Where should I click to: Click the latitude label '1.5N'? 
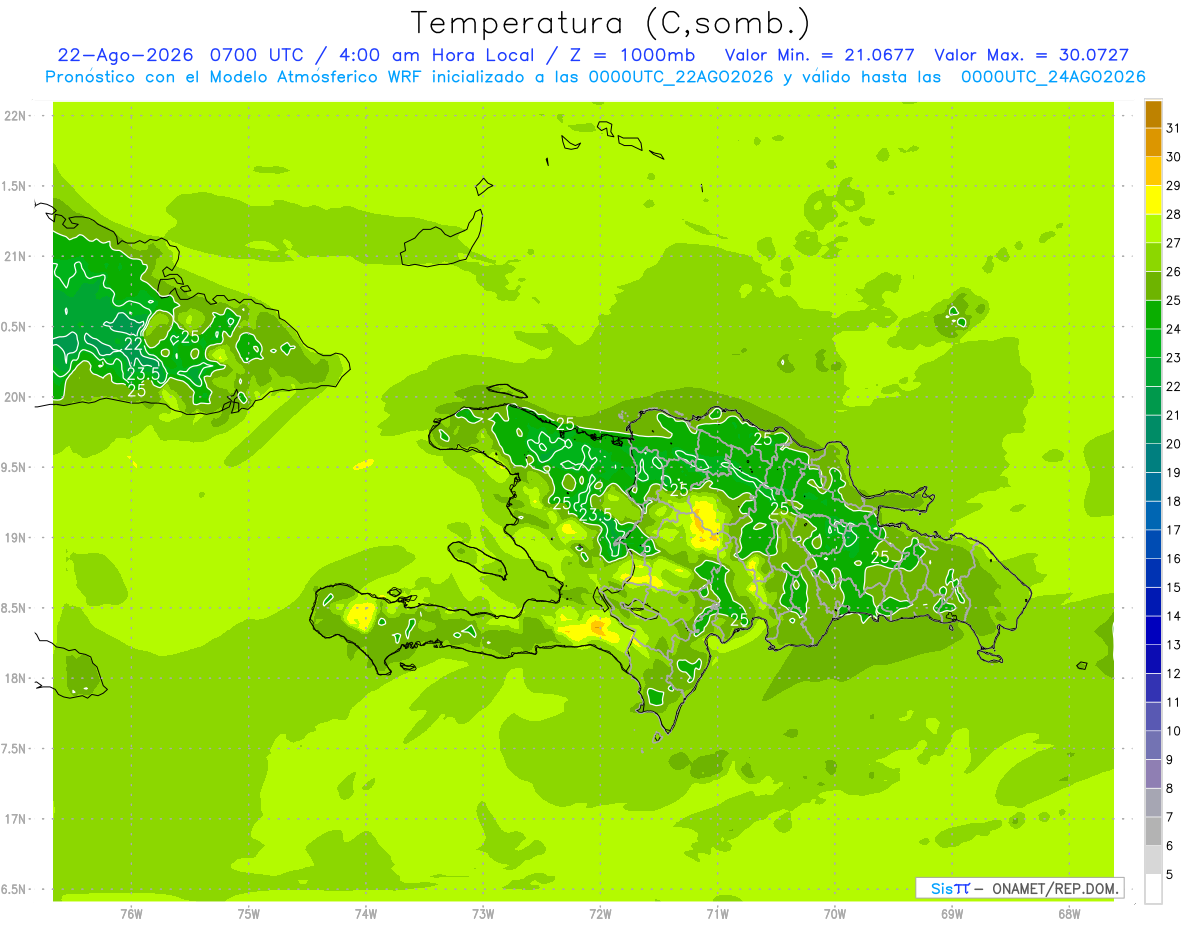tap(16, 186)
